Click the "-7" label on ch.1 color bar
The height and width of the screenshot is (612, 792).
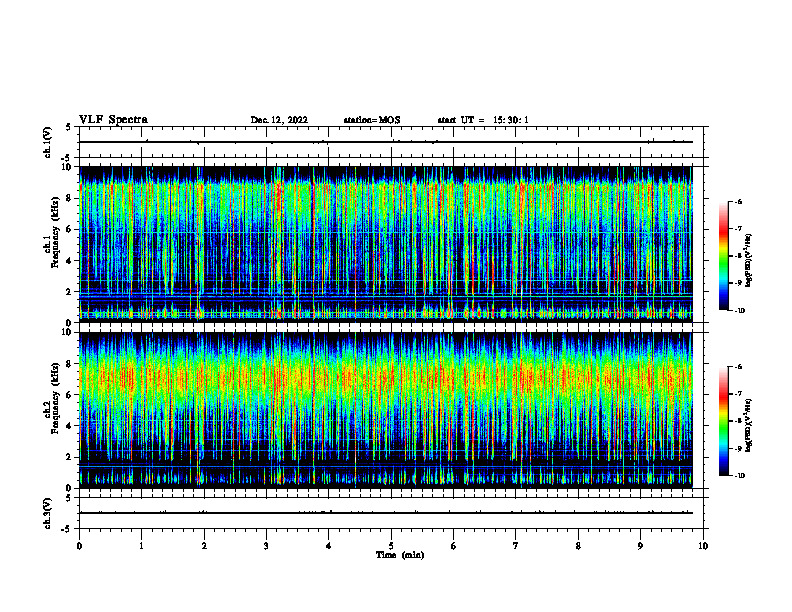point(738,229)
